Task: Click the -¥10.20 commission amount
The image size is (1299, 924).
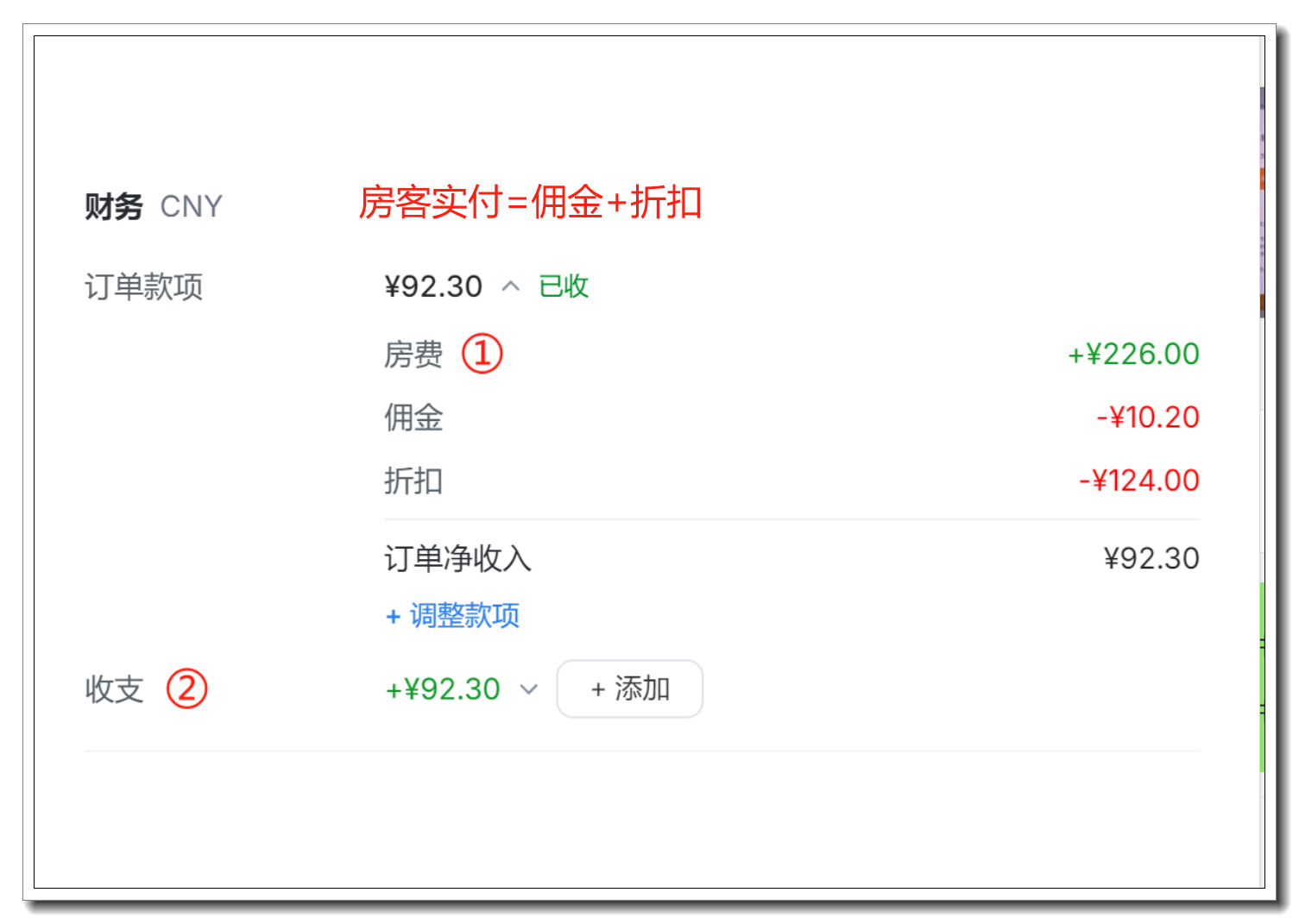Action: click(x=1148, y=418)
